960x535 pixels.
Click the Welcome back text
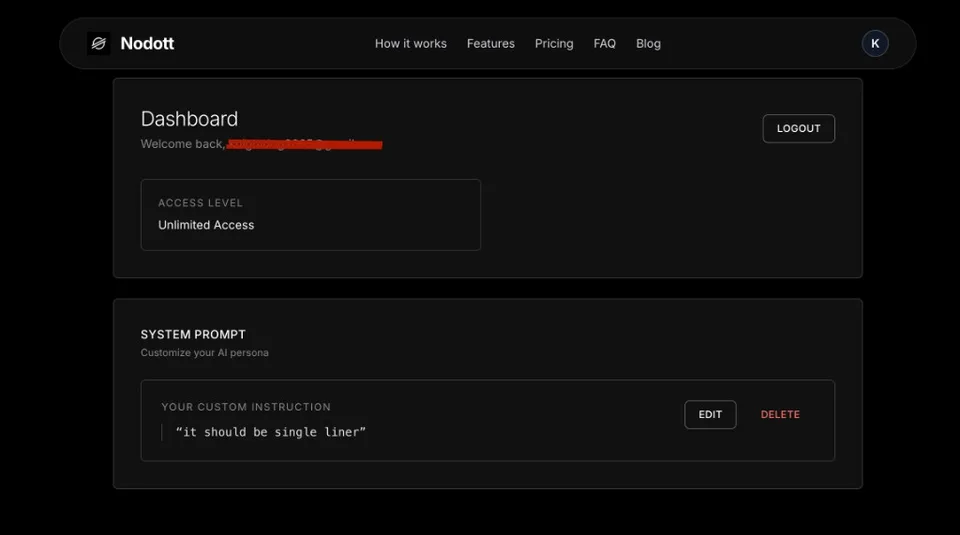pos(182,144)
